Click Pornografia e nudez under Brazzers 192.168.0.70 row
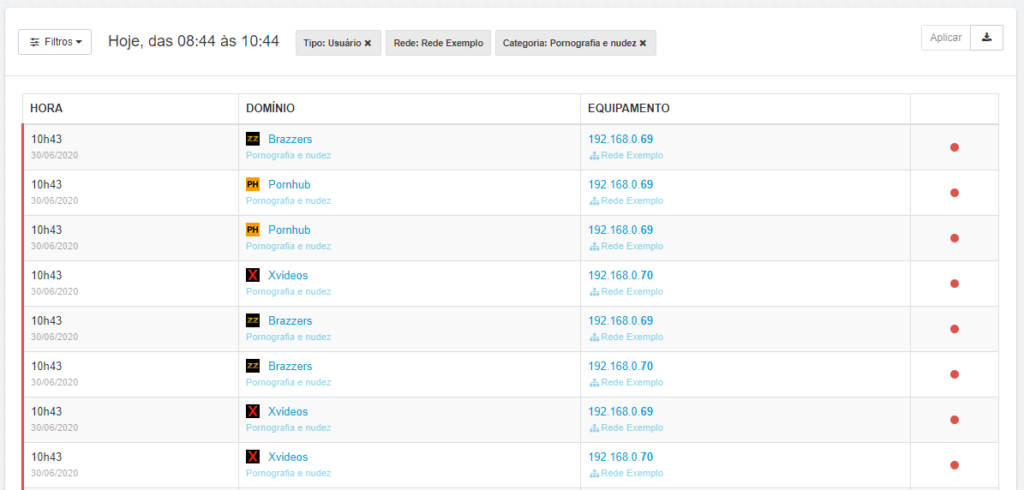This screenshot has height=490, width=1024. click(x=288, y=382)
